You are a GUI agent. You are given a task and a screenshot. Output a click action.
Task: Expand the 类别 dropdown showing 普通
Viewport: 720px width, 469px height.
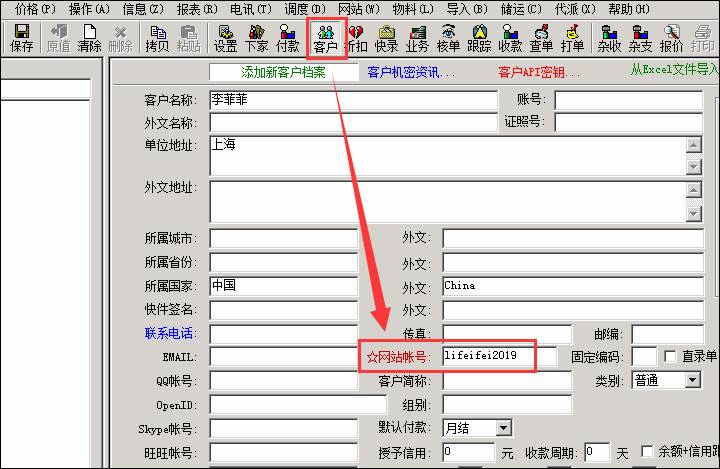(692, 380)
